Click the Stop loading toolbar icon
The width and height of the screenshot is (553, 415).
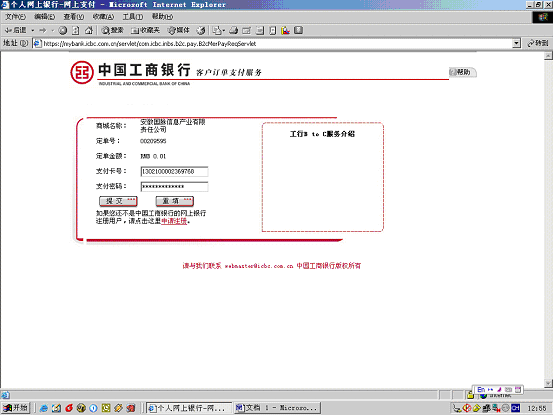pos(63,30)
